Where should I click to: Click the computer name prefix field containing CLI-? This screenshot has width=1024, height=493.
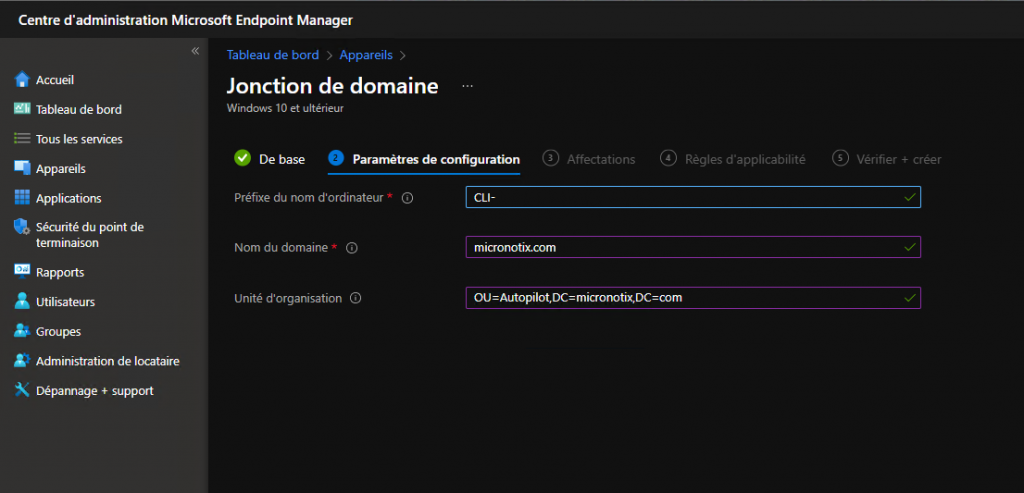pyautogui.click(x=693, y=197)
